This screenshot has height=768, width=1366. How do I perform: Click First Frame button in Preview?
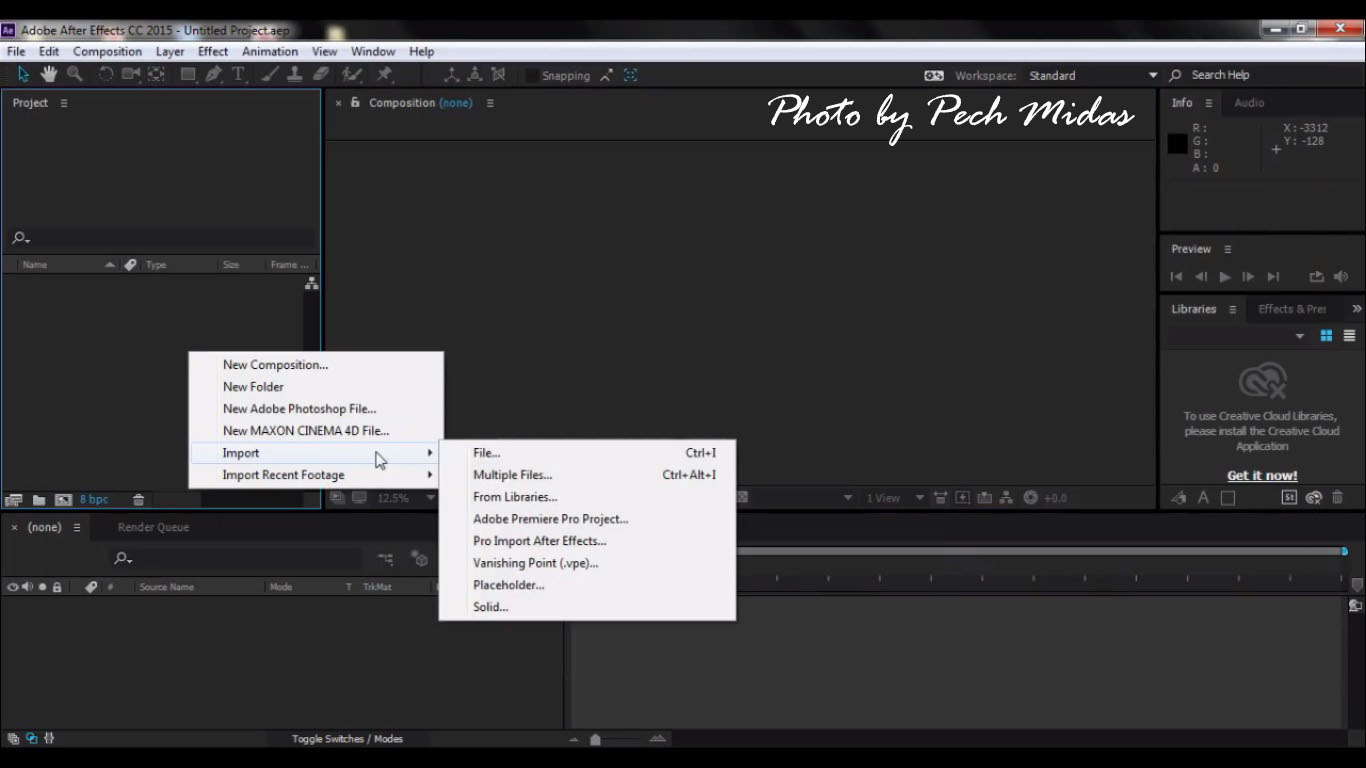coord(1177,277)
